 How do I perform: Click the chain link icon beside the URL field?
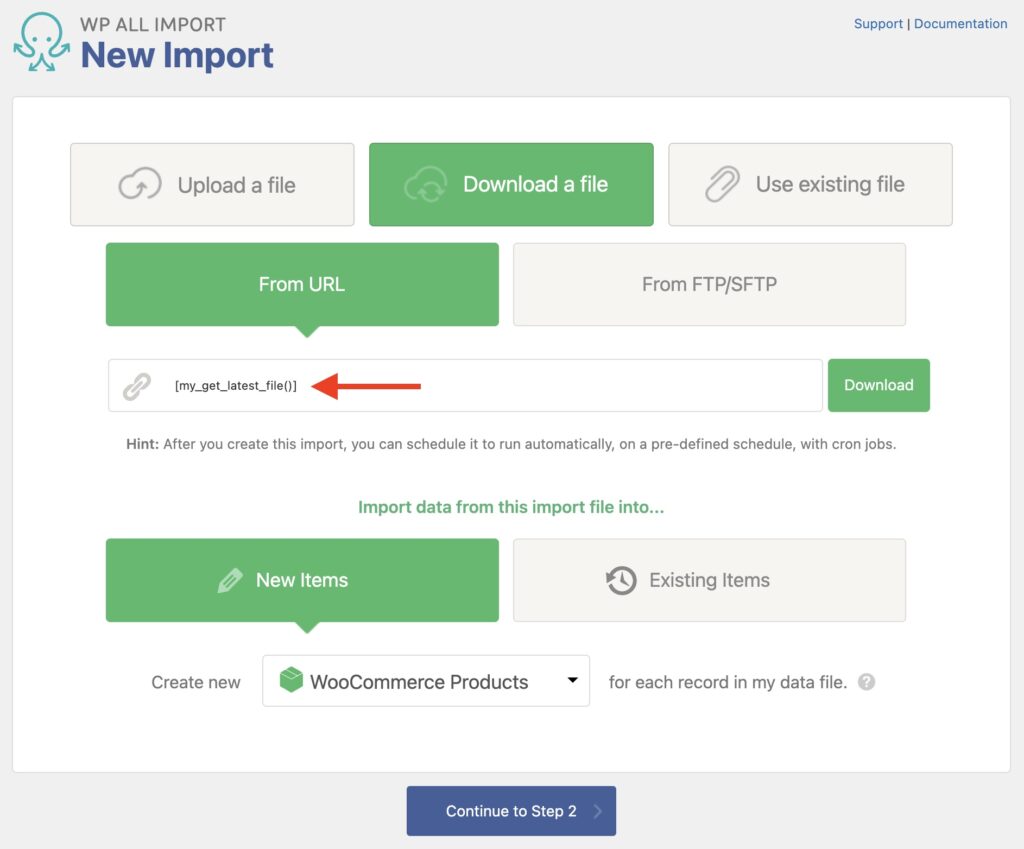click(137, 384)
